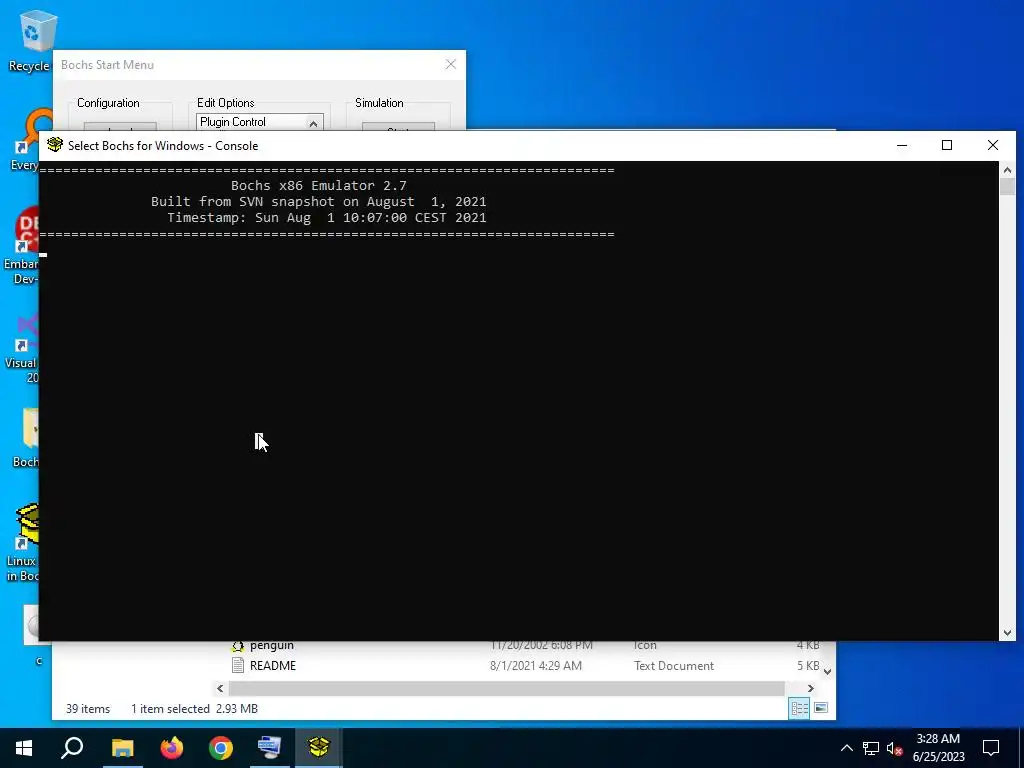Screen dimensions: 1024x768
Task: Click the Bochs console title bar icon
Action: pos(55,145)
